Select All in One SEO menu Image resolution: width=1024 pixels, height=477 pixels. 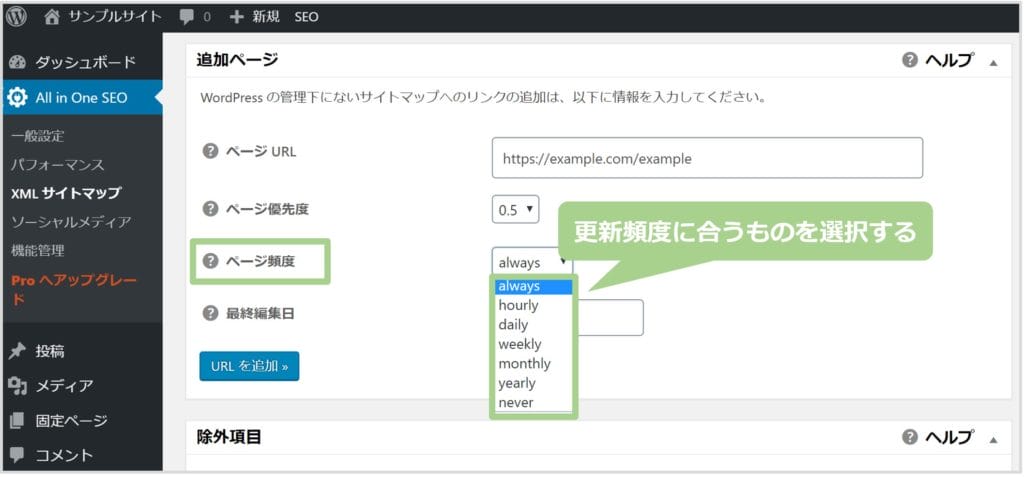[83, 98]
